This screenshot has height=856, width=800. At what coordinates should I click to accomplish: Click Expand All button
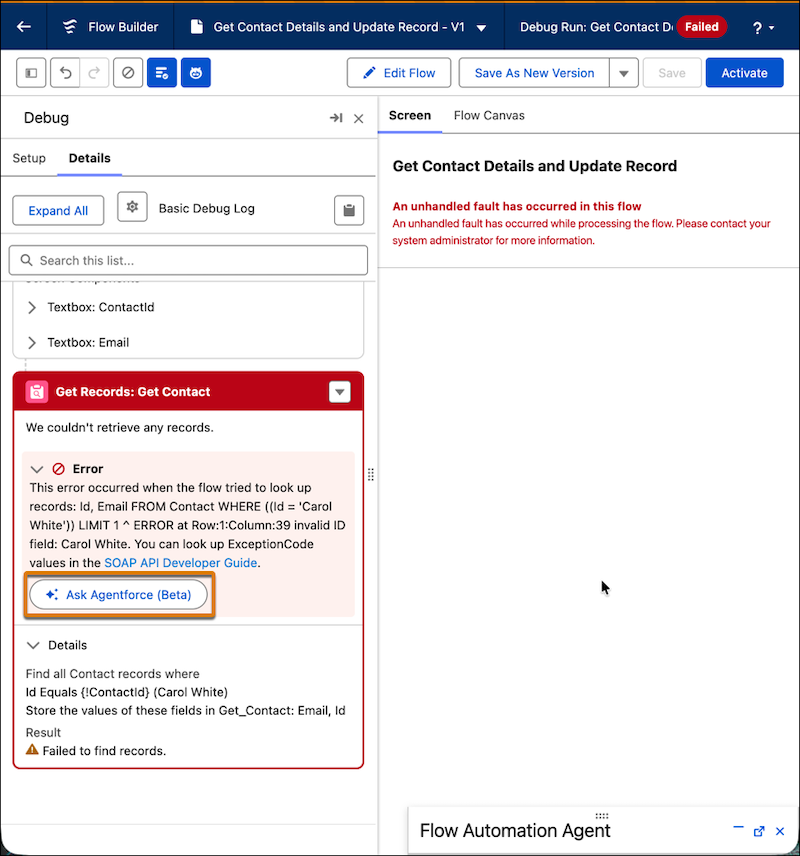(58, 211)
